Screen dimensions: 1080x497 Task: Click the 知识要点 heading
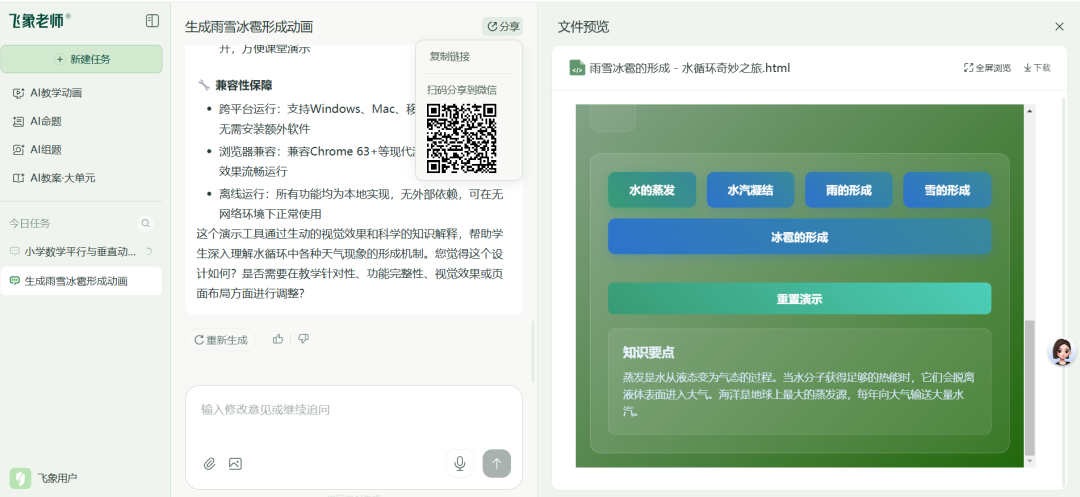648,352
